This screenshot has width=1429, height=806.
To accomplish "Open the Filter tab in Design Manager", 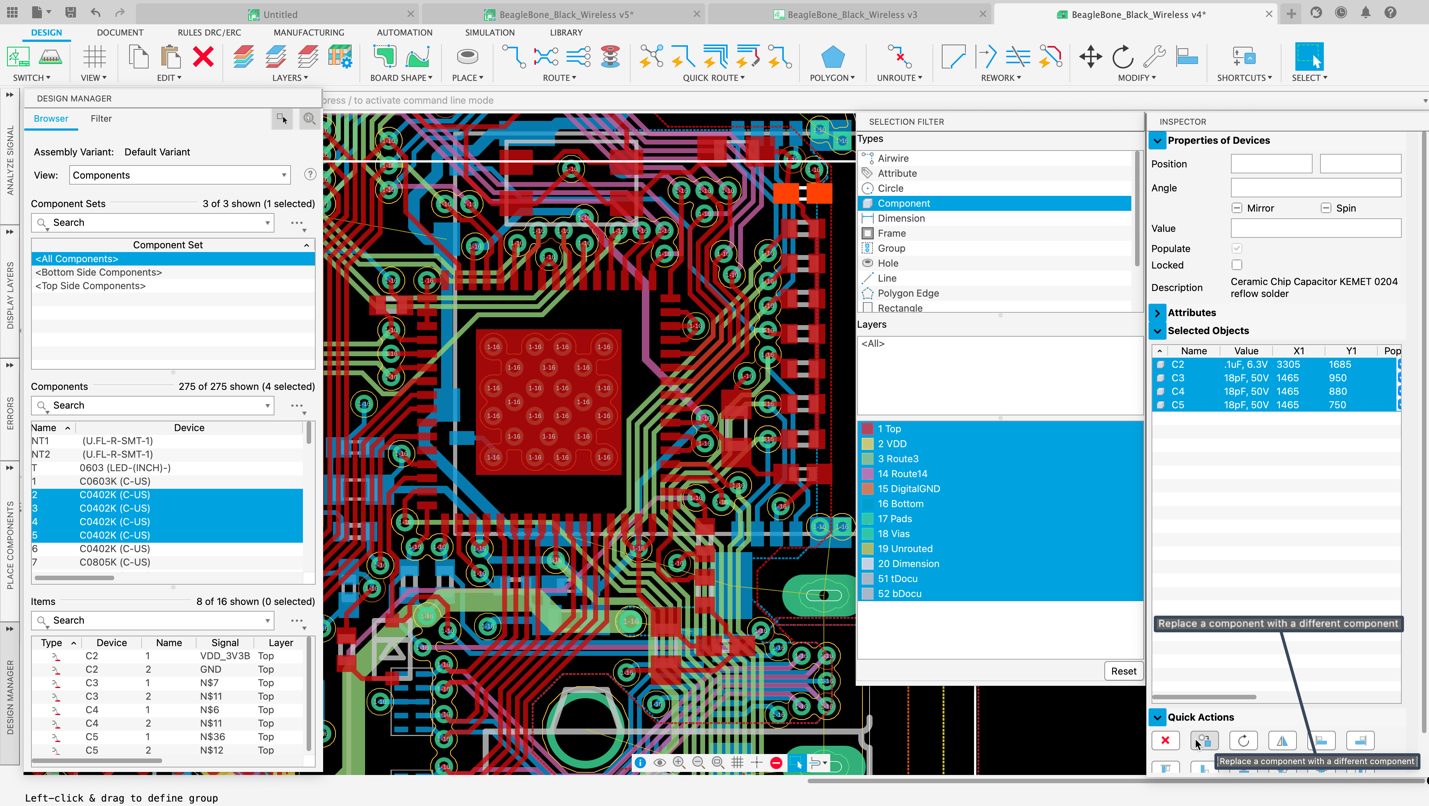I will click(101, 118).
